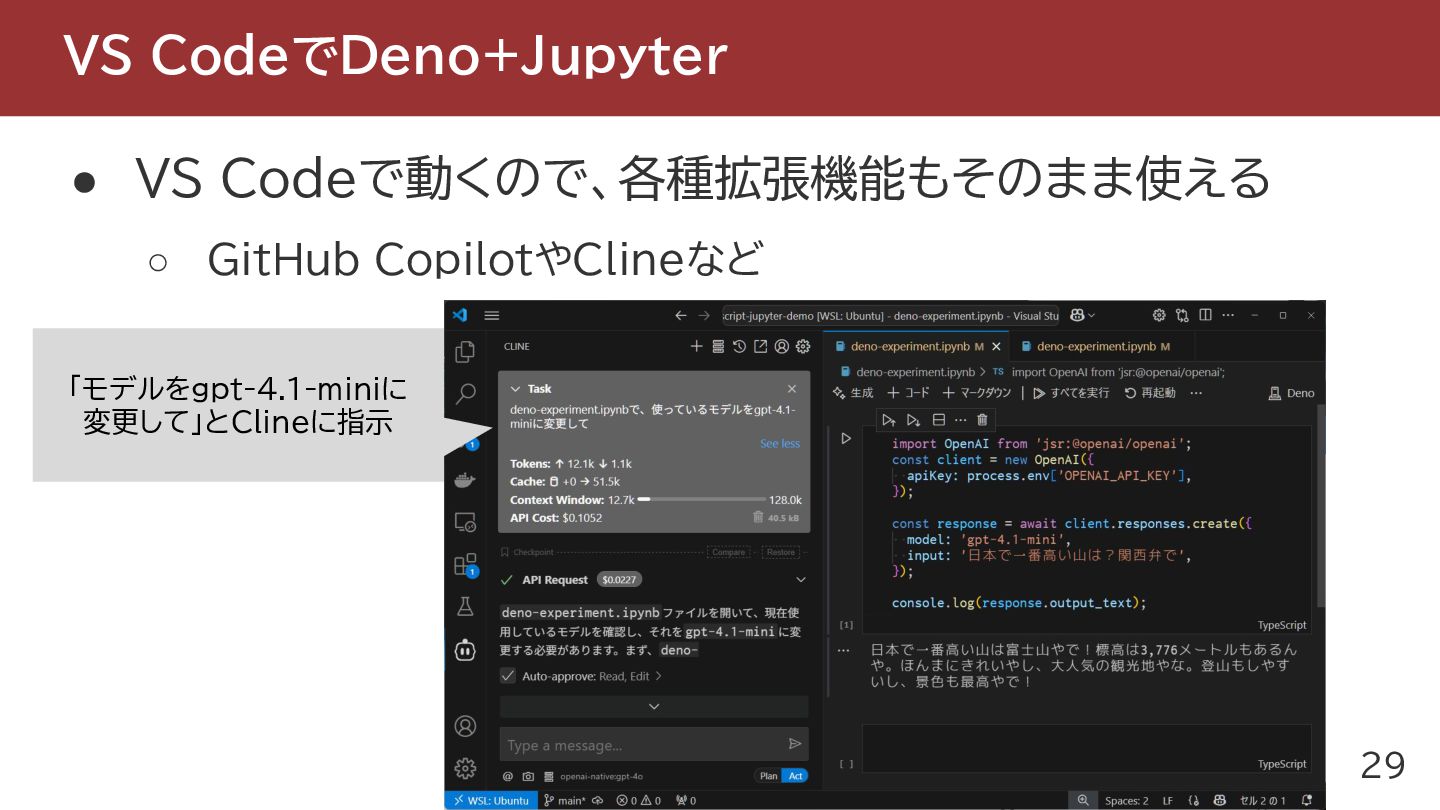Open model selector openai-native:gpt-4o
Screen dimensions: 1440x810
601,776
